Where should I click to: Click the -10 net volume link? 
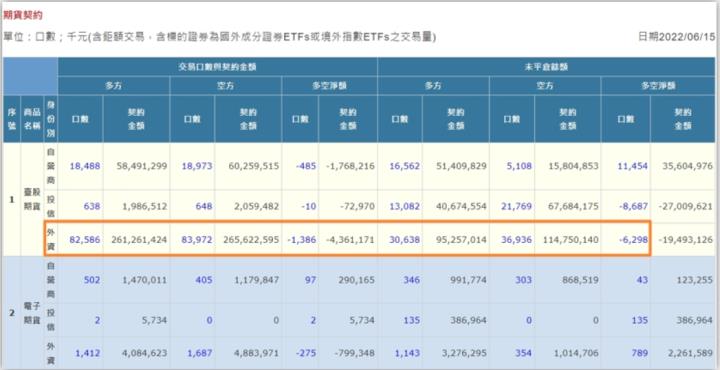click(310, 207)
